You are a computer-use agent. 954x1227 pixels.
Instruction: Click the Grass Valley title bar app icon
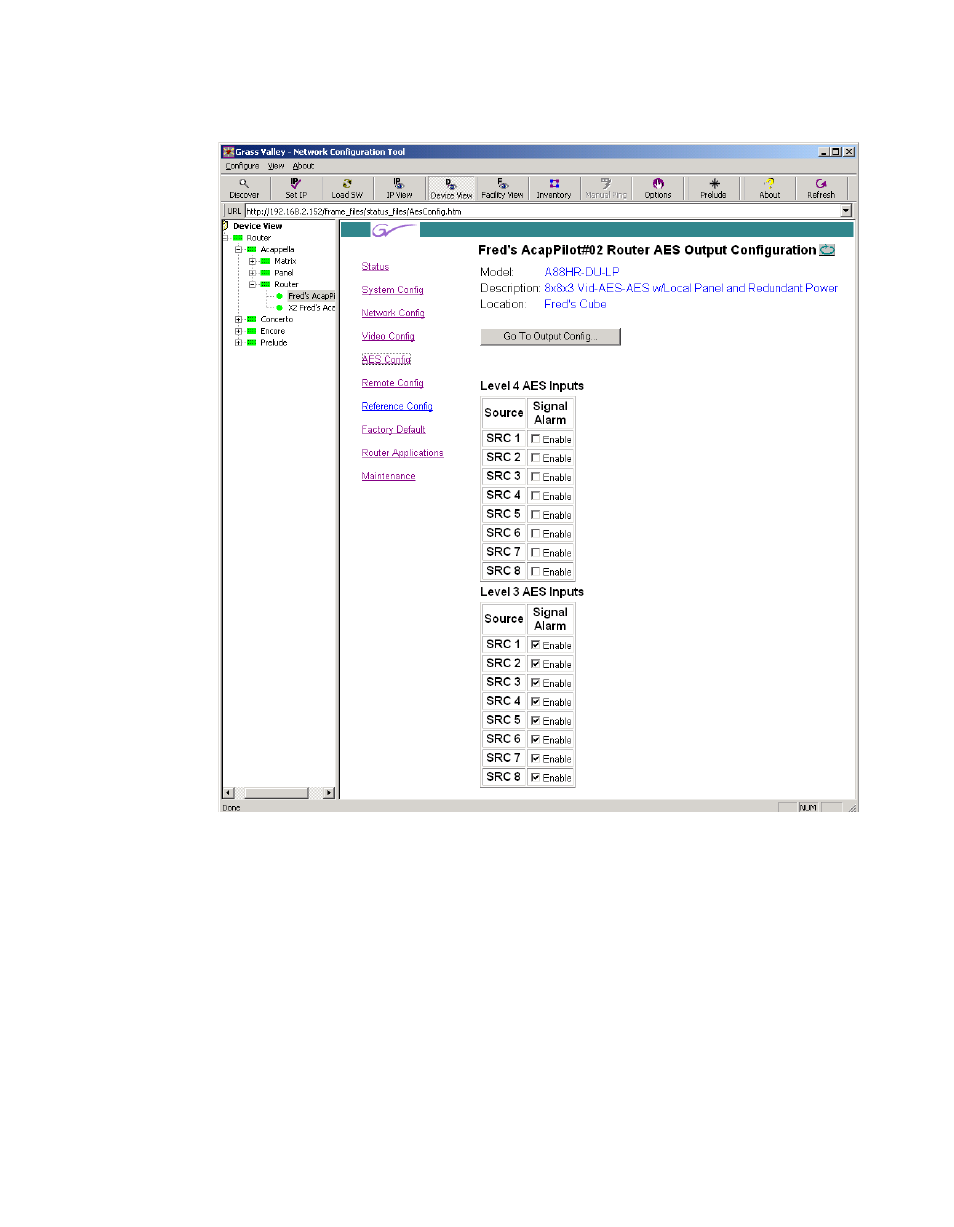point(228,152)
